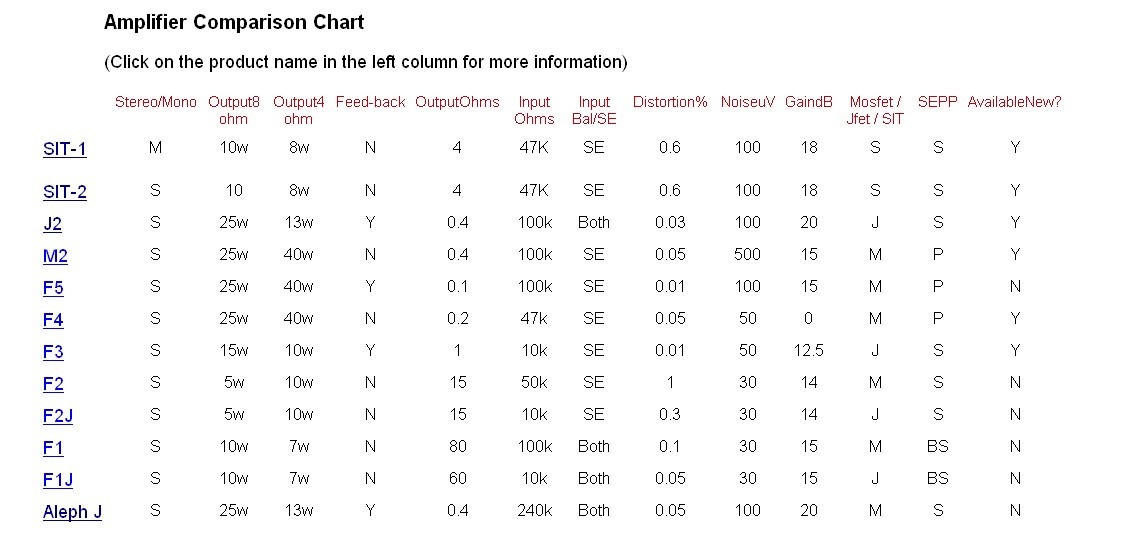1127x542 pixels.
Task: Open the Aleph J product link
Action: pyautogui.click(x=73, y=513)
